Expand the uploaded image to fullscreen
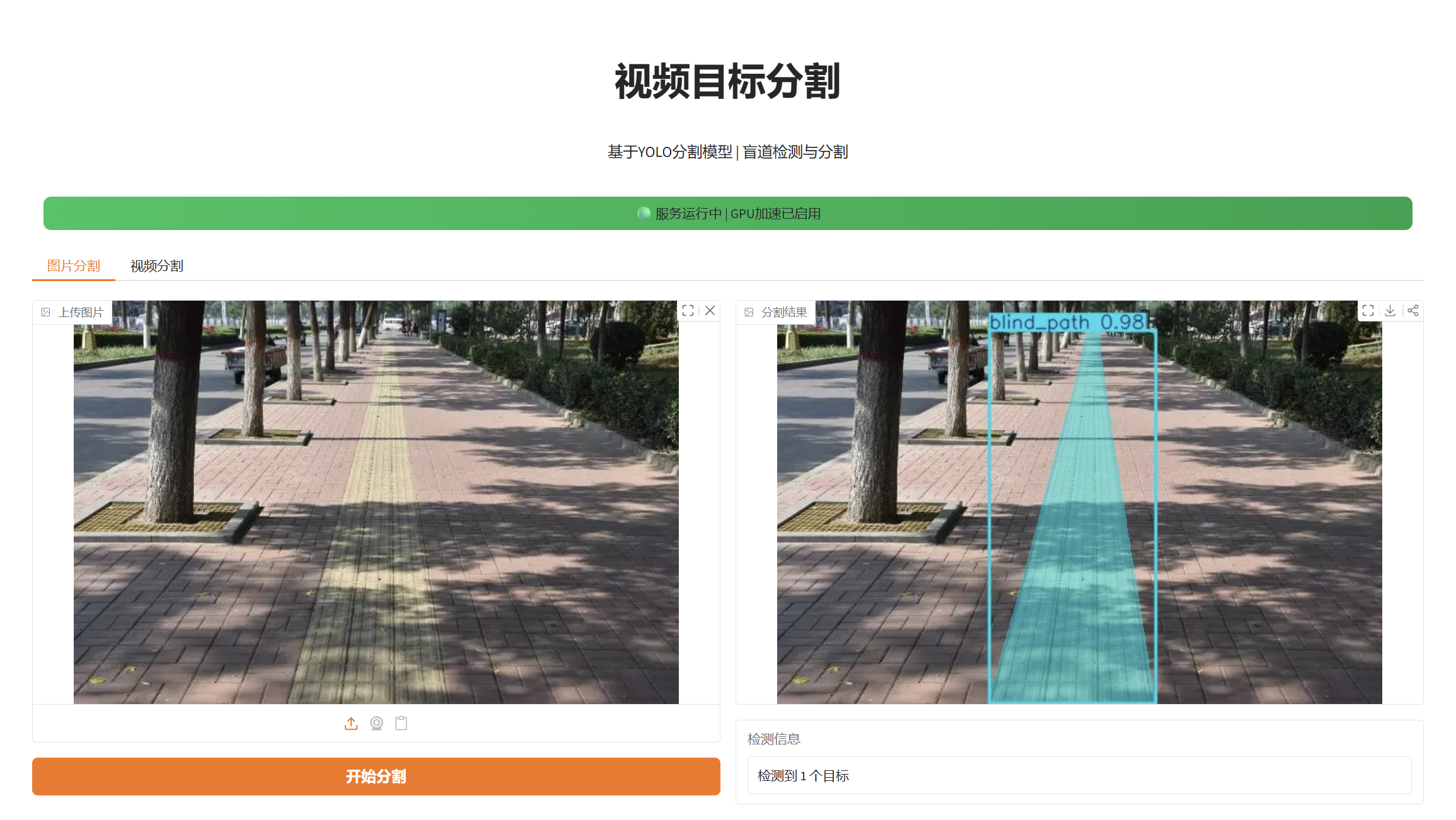1456x820 pixels. coord(688,311)
